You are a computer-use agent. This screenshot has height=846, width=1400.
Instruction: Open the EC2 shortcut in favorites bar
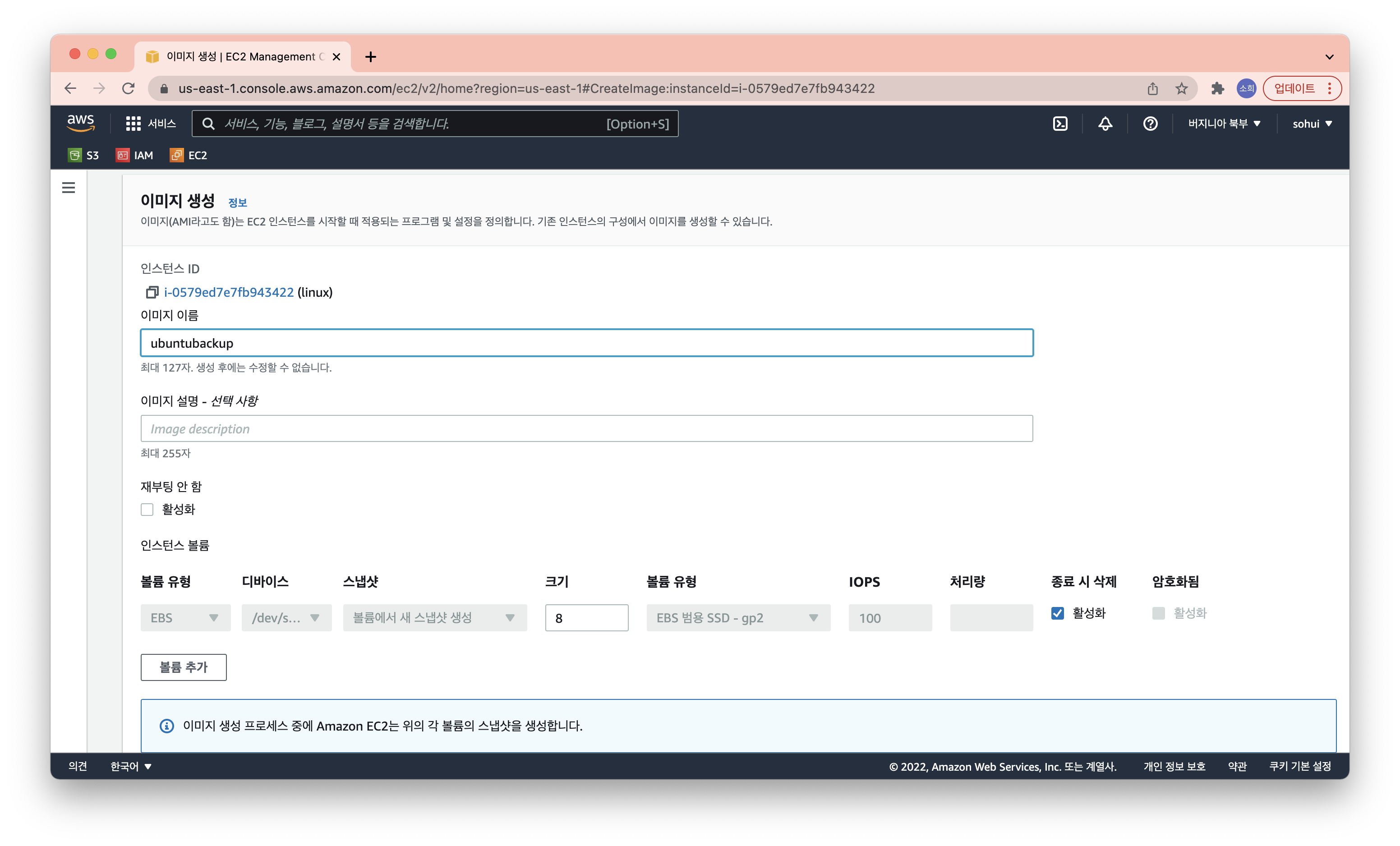click(188, 155)
